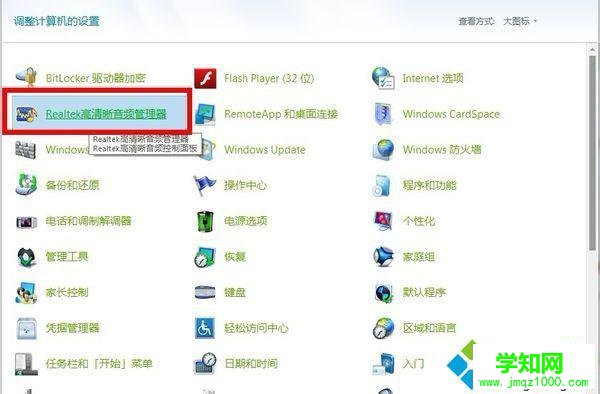
Task: Open the 电话和调制解调器 icon
Action: [x=26, y=221]
